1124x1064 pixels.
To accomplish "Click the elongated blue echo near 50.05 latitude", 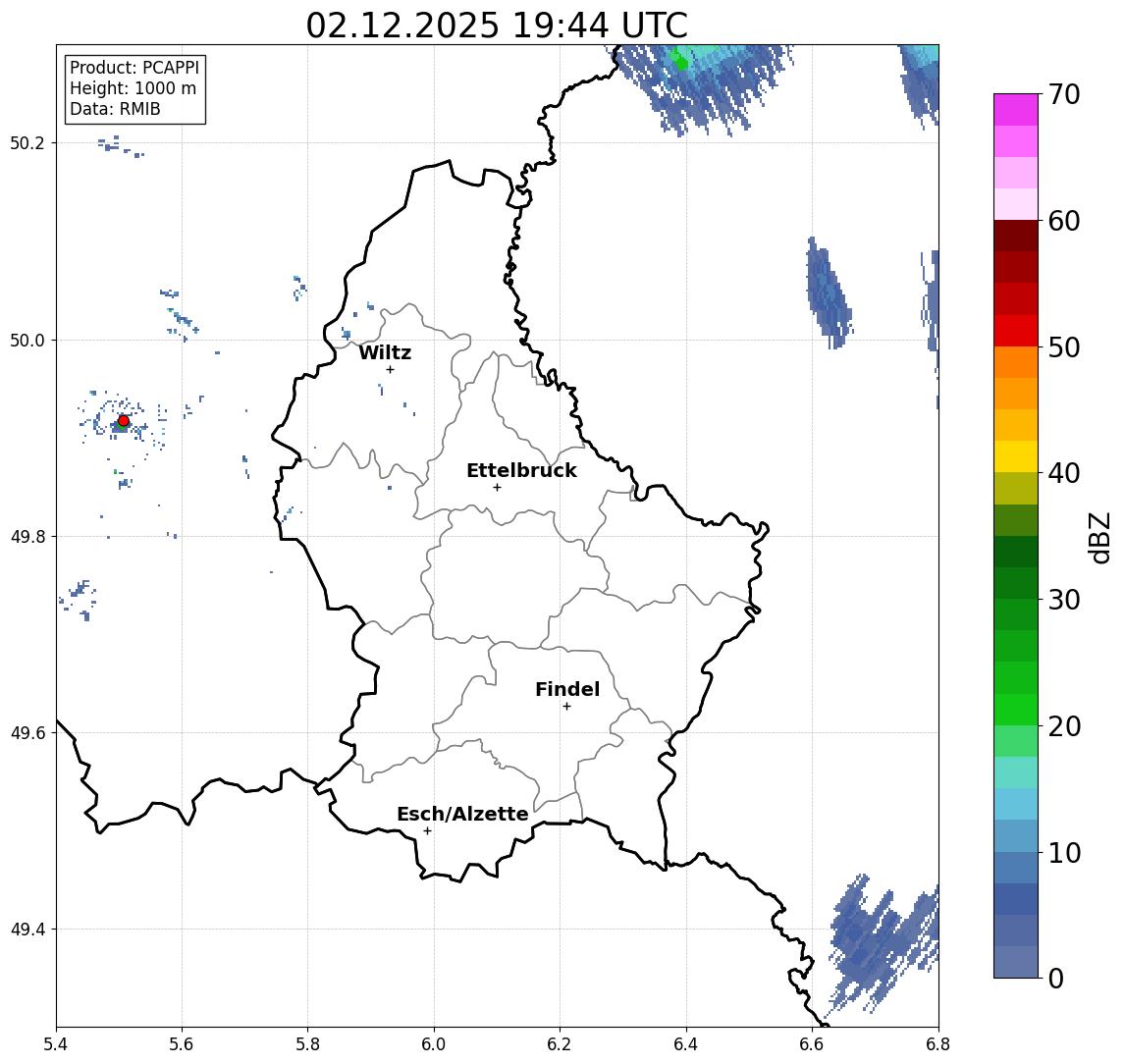I will click(830, 293).
